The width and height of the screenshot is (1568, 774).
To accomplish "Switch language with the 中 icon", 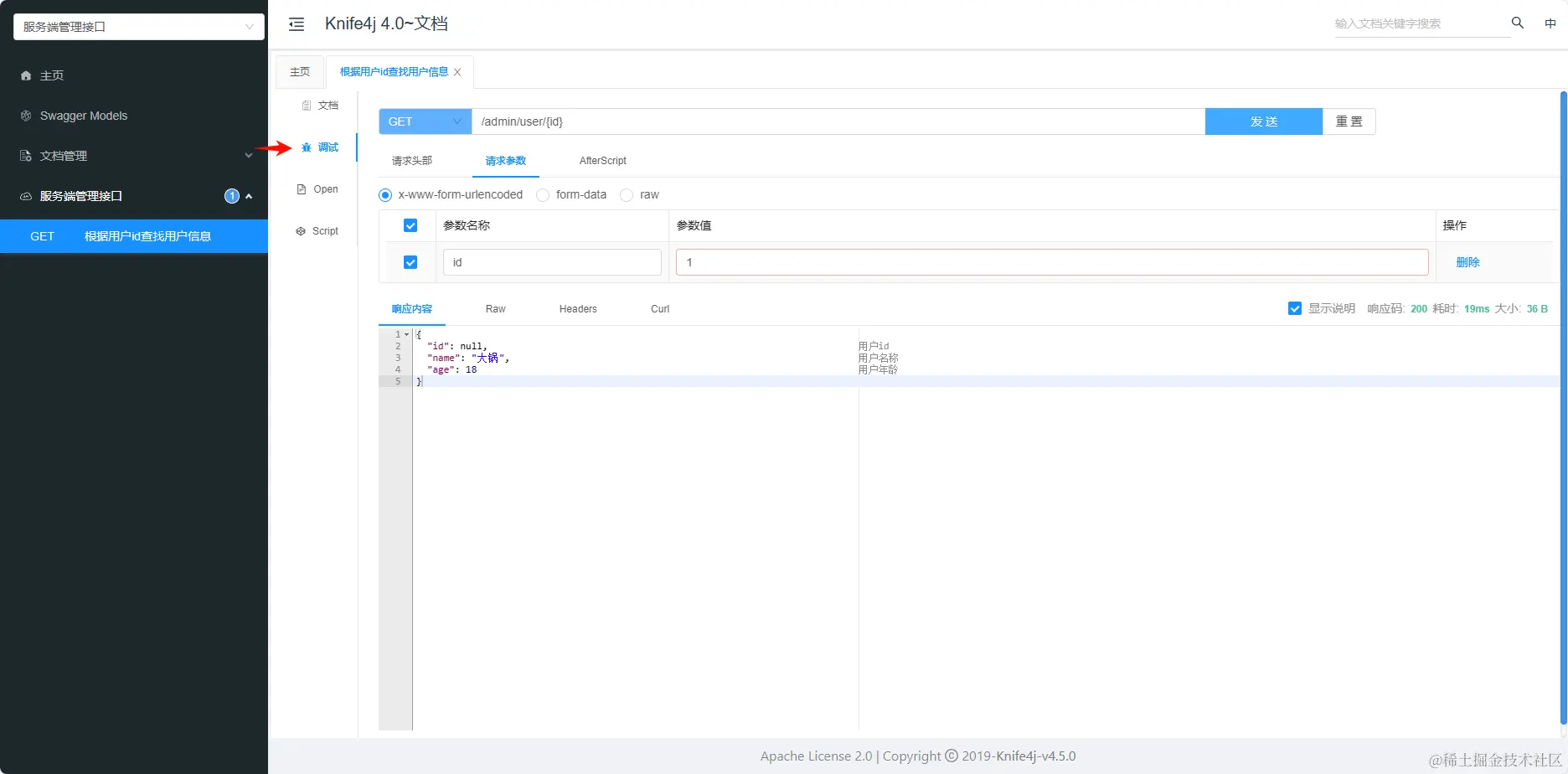I will point(1550,23).
